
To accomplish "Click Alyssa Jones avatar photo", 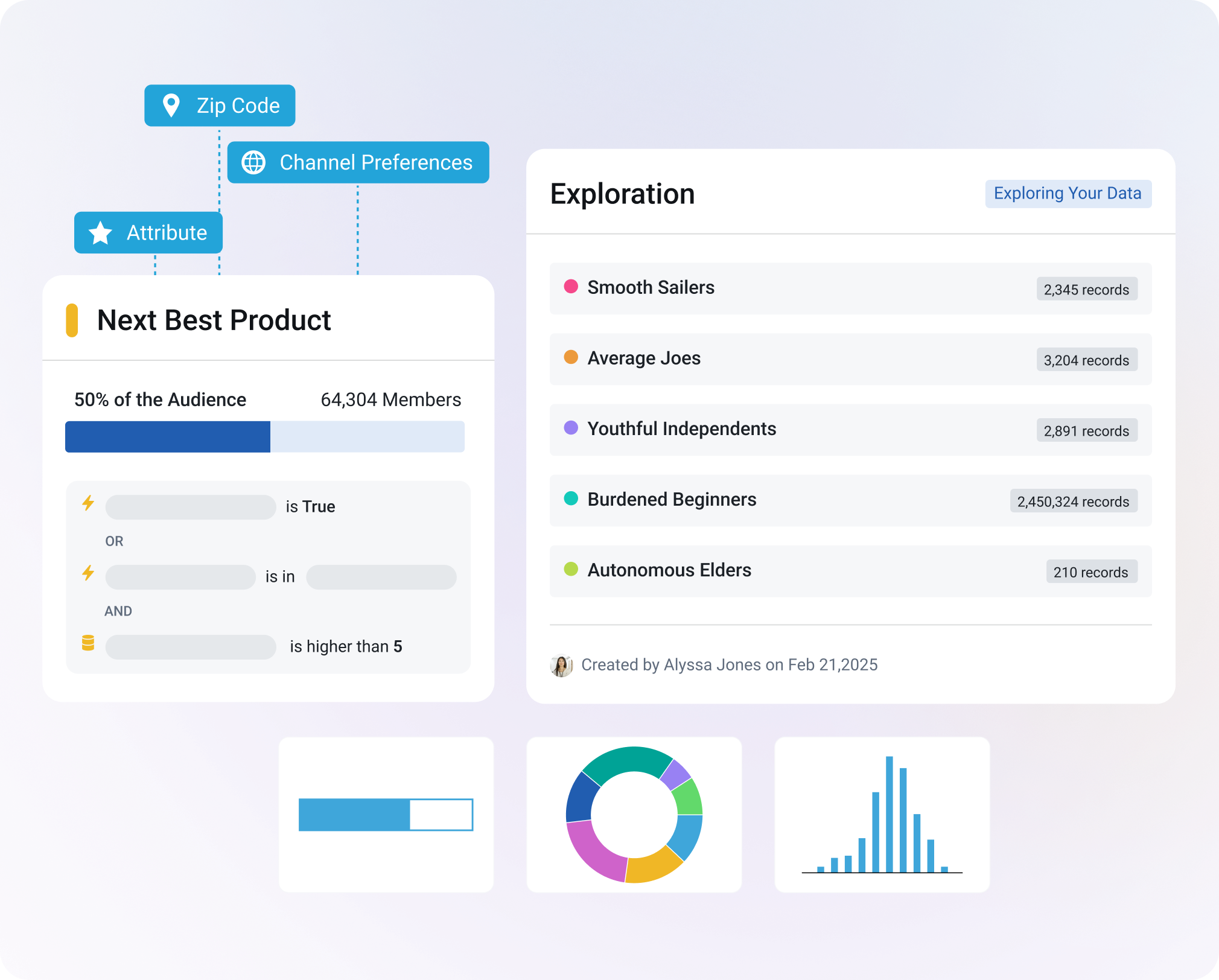I will [562, 666].
